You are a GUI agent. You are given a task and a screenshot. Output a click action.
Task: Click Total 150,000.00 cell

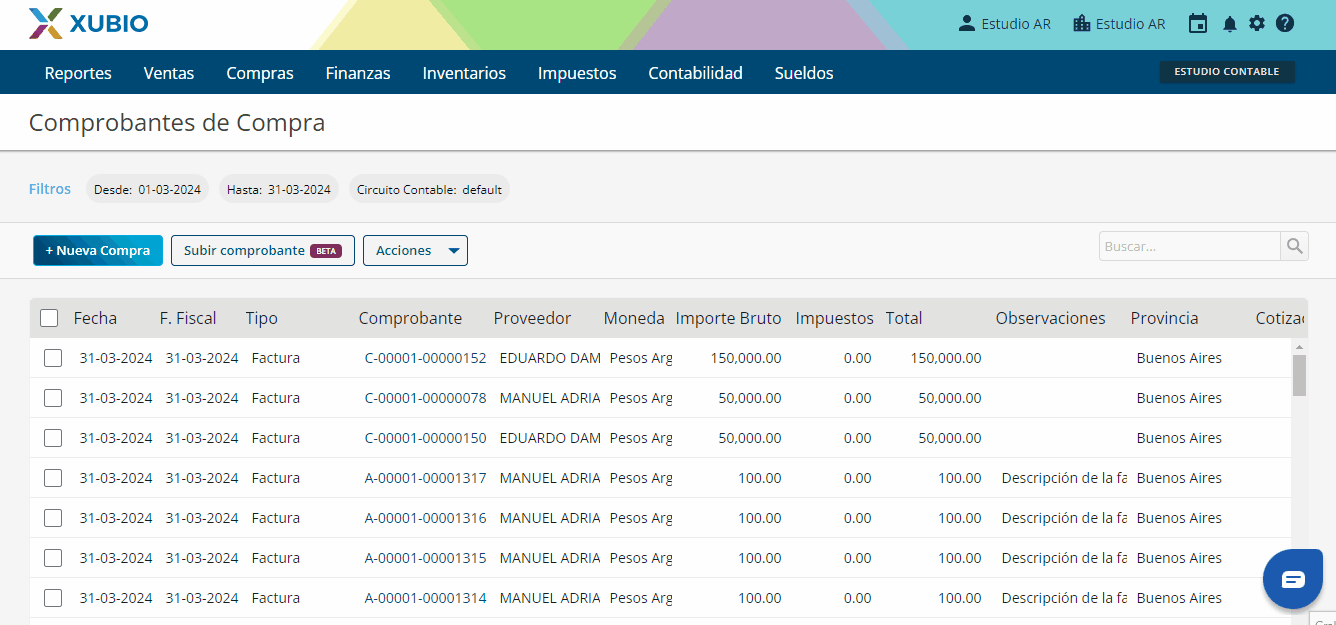946,358
